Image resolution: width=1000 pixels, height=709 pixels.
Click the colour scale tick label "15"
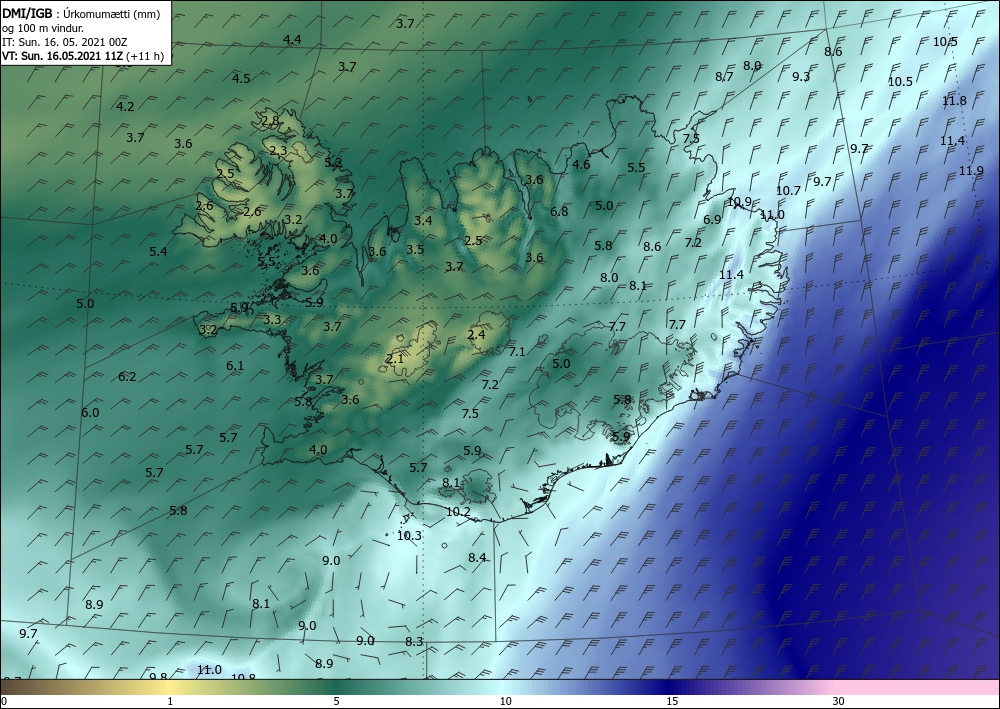click(672, 701)
